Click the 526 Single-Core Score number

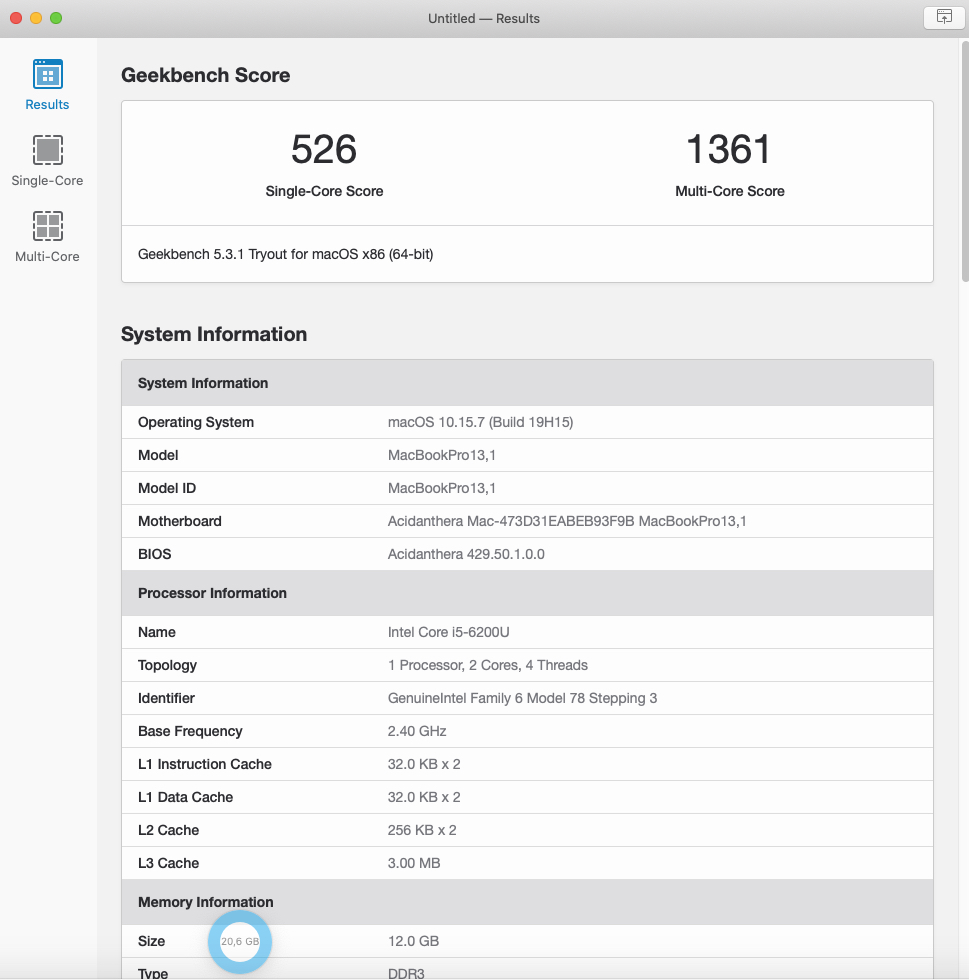point(324,150)
